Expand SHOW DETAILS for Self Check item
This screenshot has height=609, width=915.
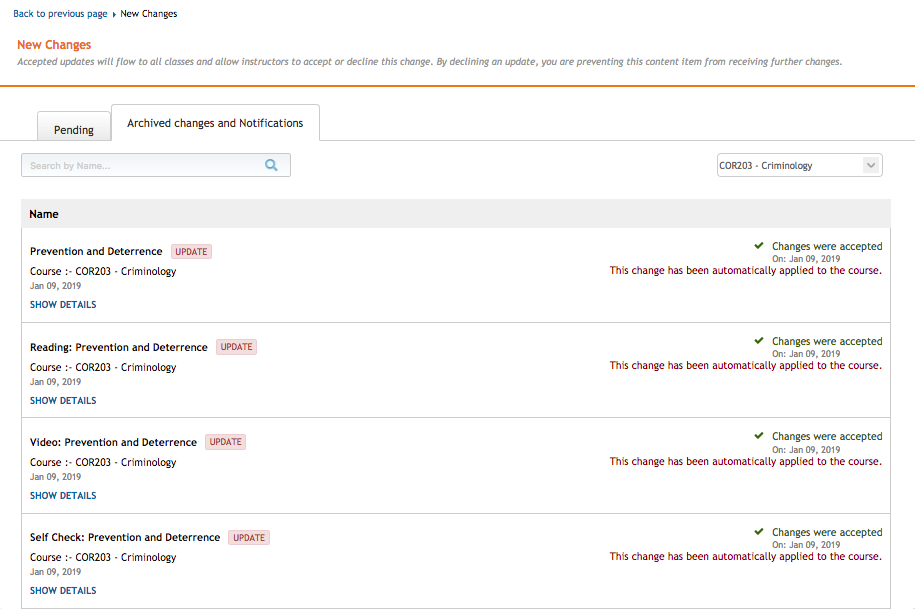click(x=63, y=591)
